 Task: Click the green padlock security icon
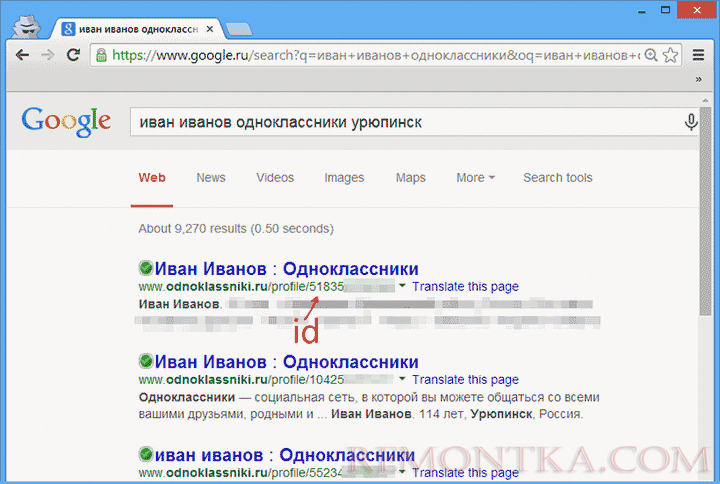[x=101, y=56]
